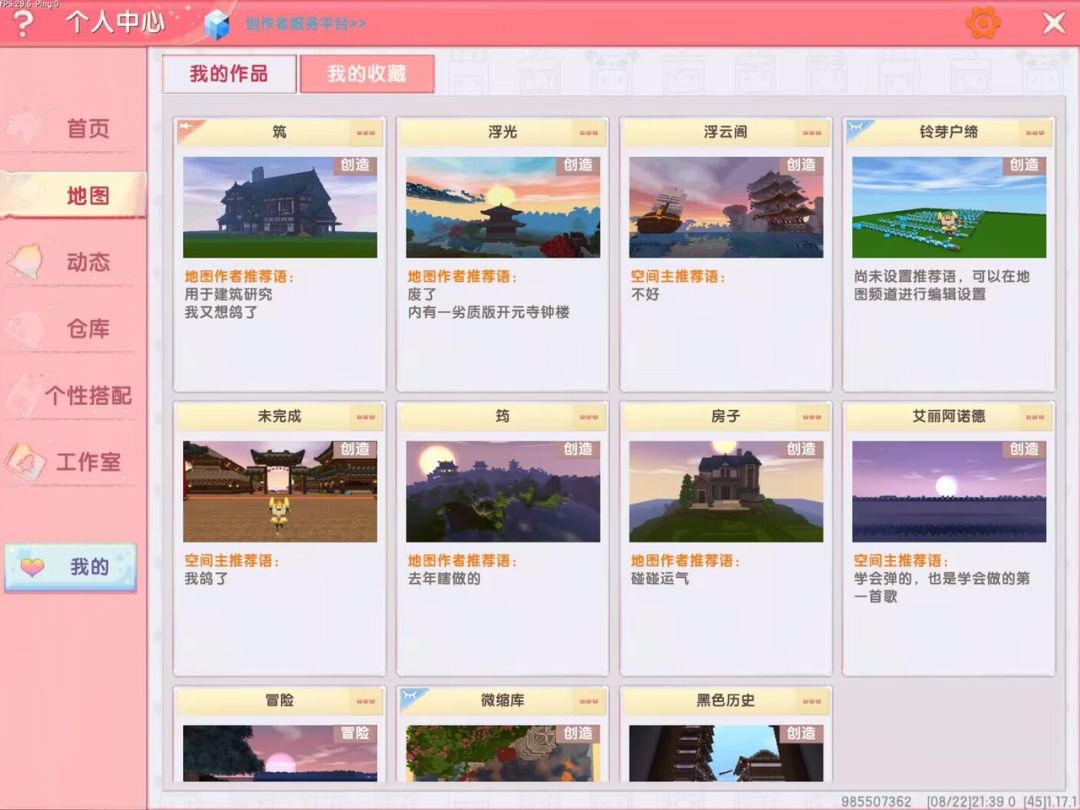Open the 筠 map thumbnail
The height and width of the screenshot is (810, 1080).
pos(503,492)
